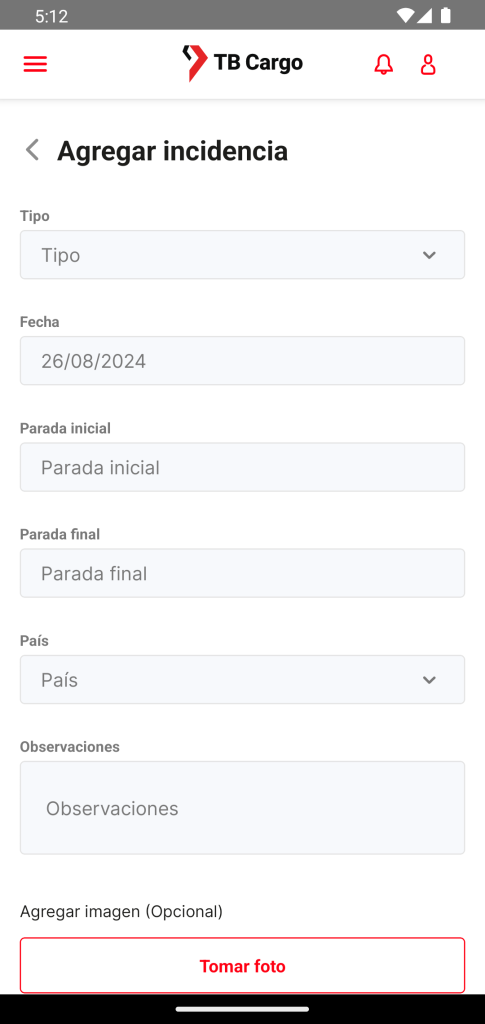
Task: Focus the Parada final input
Action: (242, 573)
